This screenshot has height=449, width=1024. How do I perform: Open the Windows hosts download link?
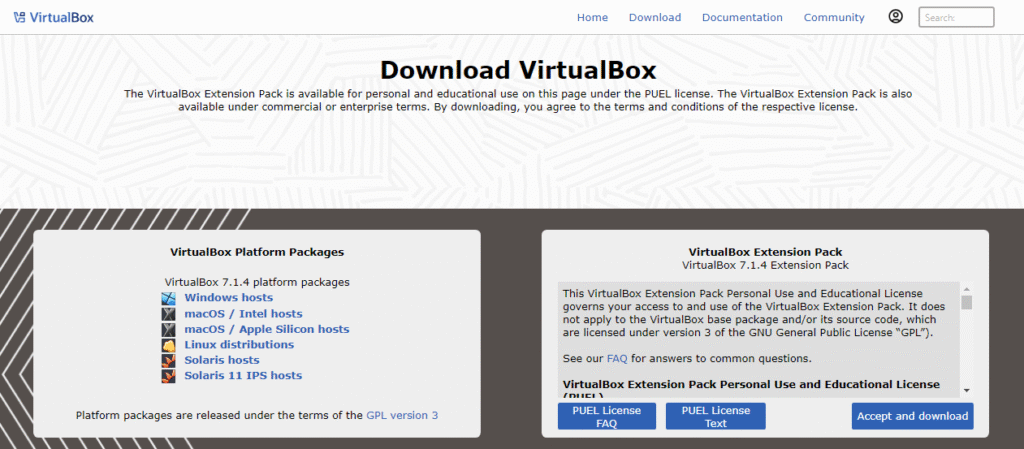[229, 298]
